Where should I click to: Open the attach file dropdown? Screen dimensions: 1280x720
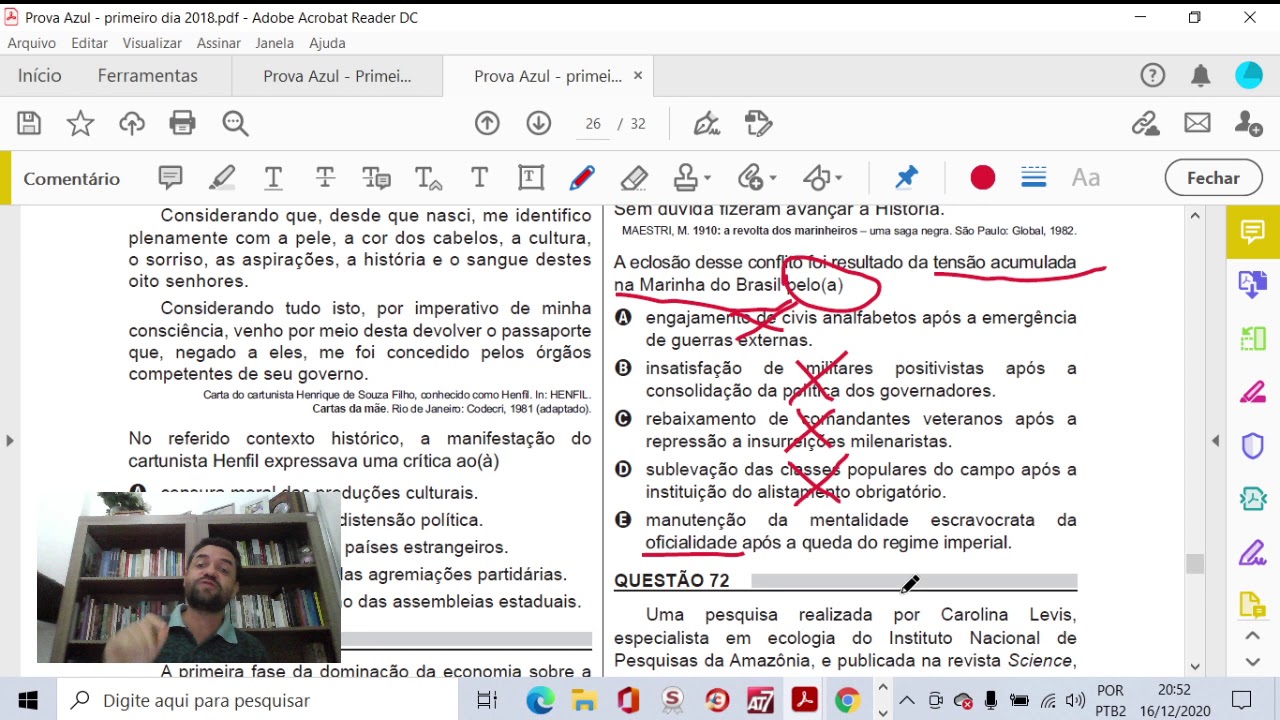tap(757, 178)
